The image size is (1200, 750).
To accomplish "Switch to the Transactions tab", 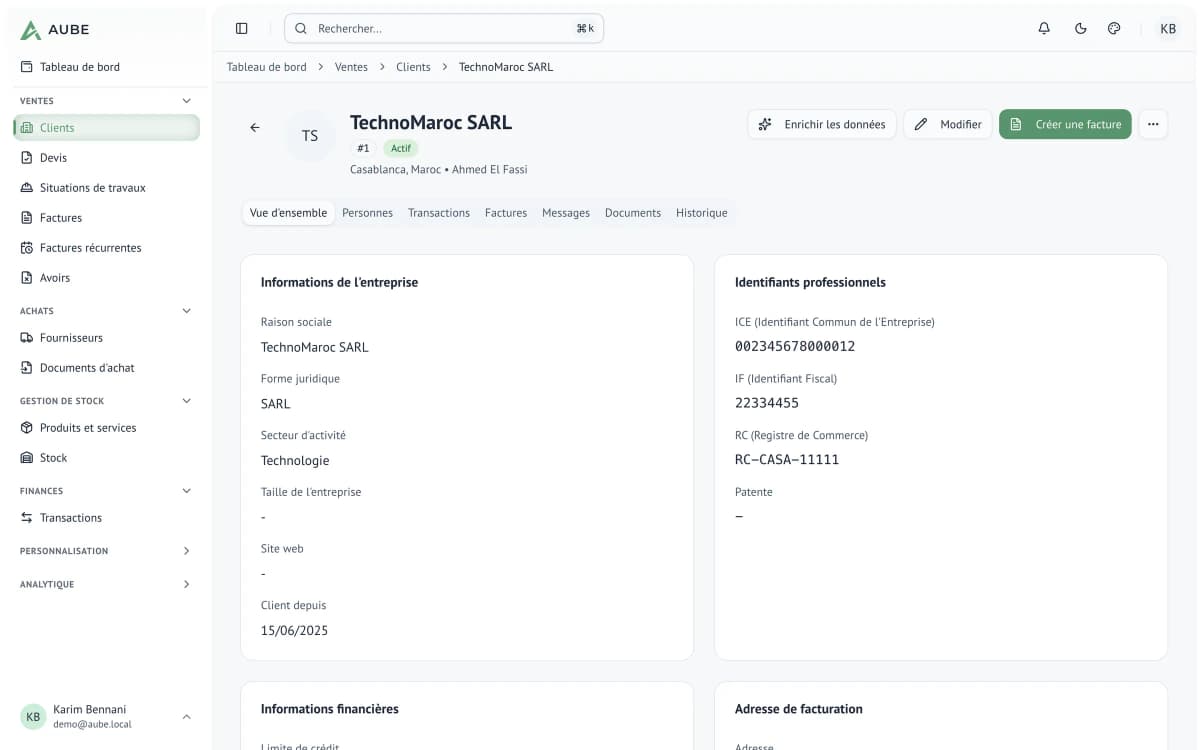I will click(x=439, y=213).
